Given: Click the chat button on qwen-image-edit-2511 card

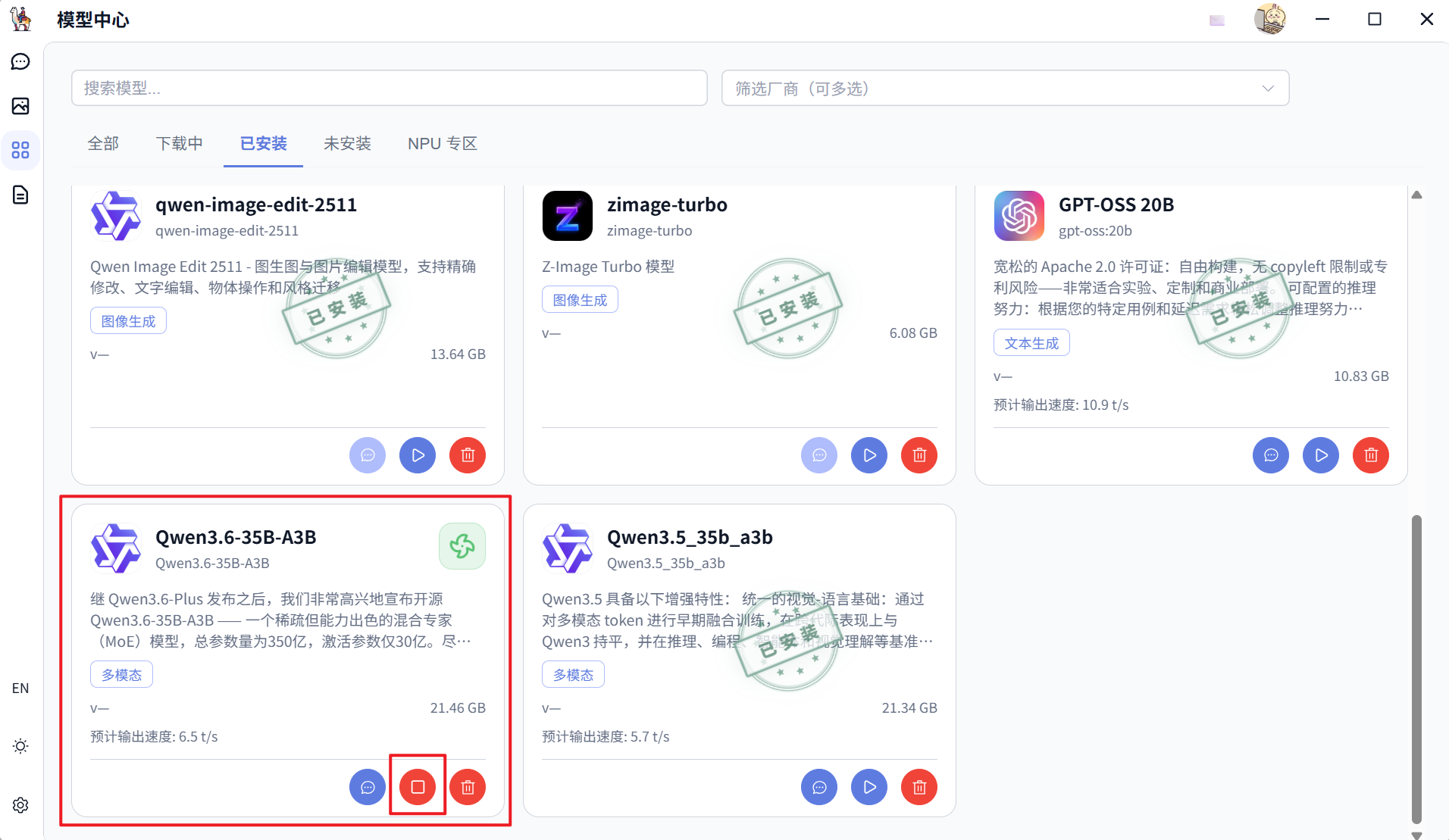Looking at the screenshot, I should 368,455.
